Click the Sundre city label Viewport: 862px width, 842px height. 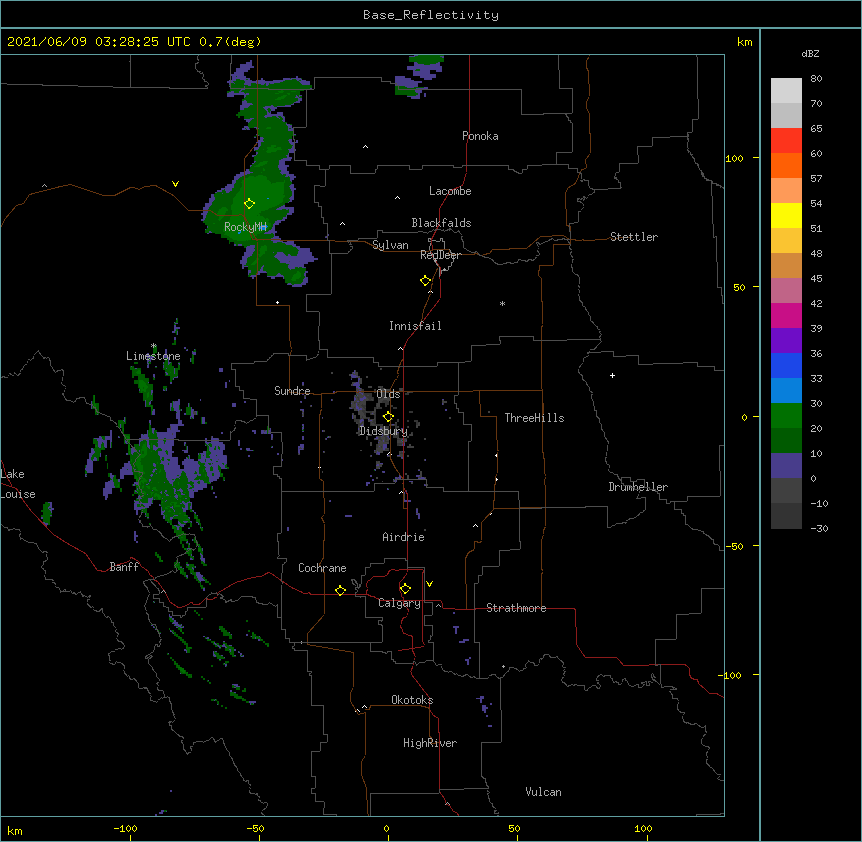pos(292,391)
